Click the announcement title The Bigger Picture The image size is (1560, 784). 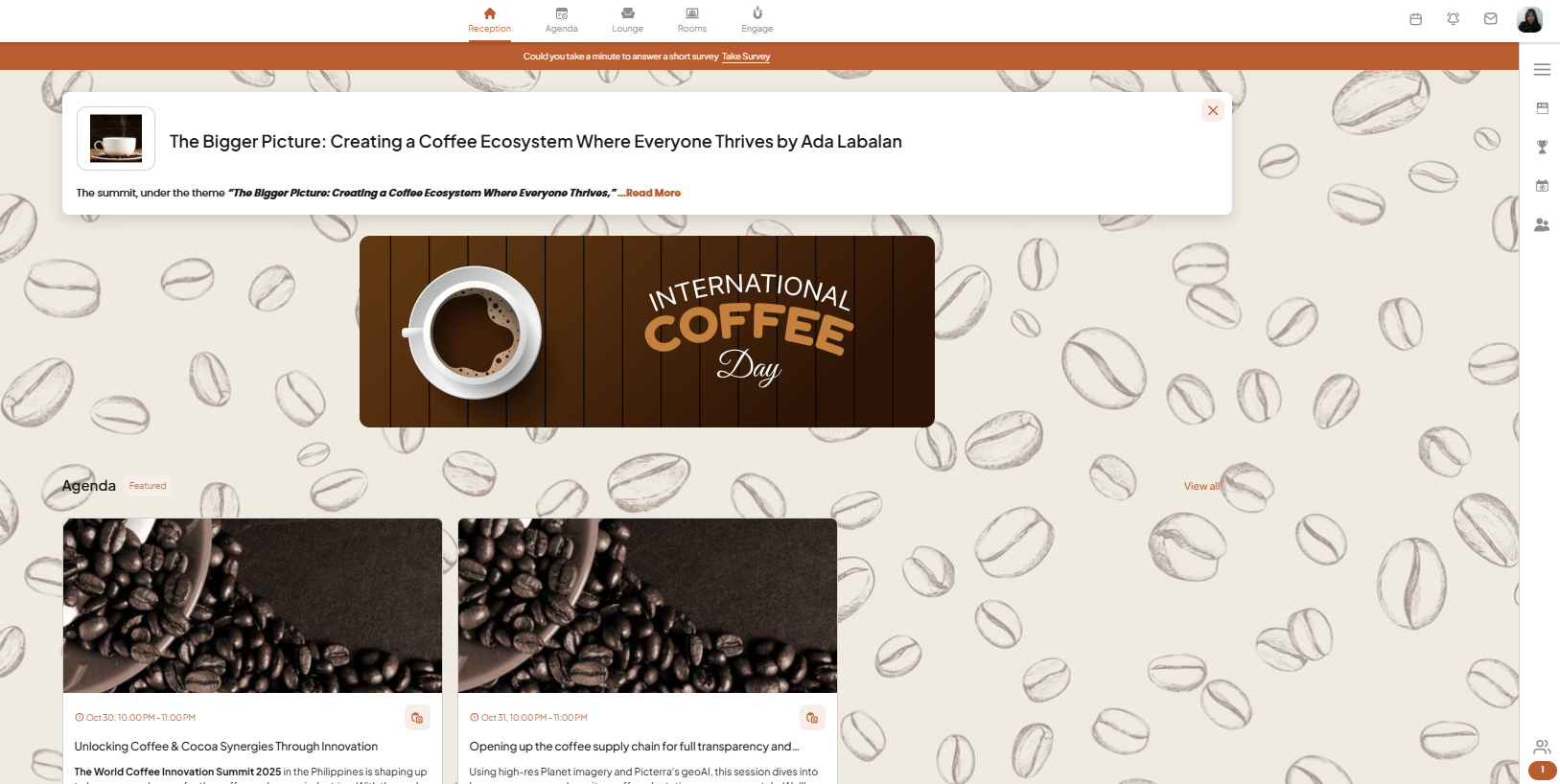click(x=536, y=142)
